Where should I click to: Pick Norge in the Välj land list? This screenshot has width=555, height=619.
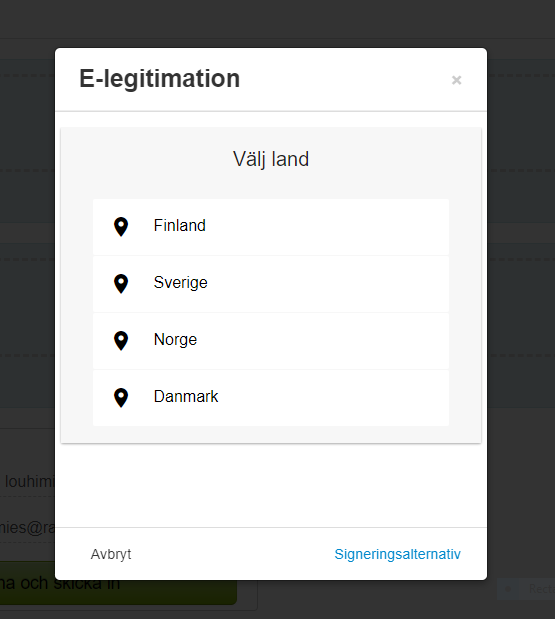(271, 341)
